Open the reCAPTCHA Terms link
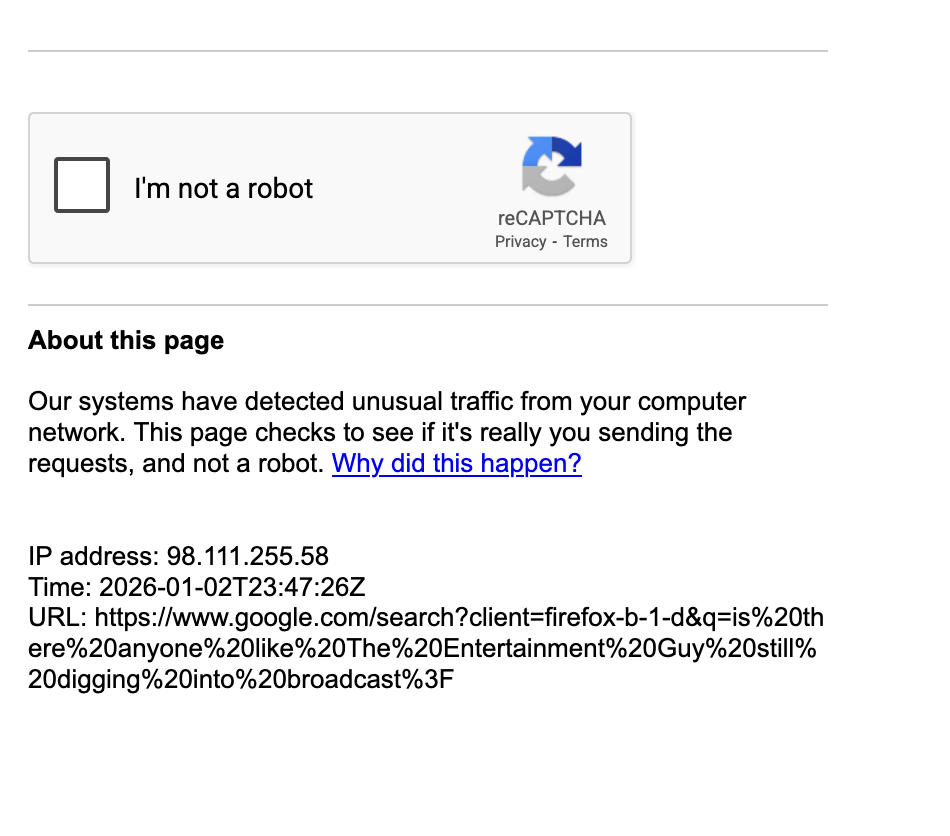This screenshot has width=950, height=836. pyautogui.click(x=585, y=242)
